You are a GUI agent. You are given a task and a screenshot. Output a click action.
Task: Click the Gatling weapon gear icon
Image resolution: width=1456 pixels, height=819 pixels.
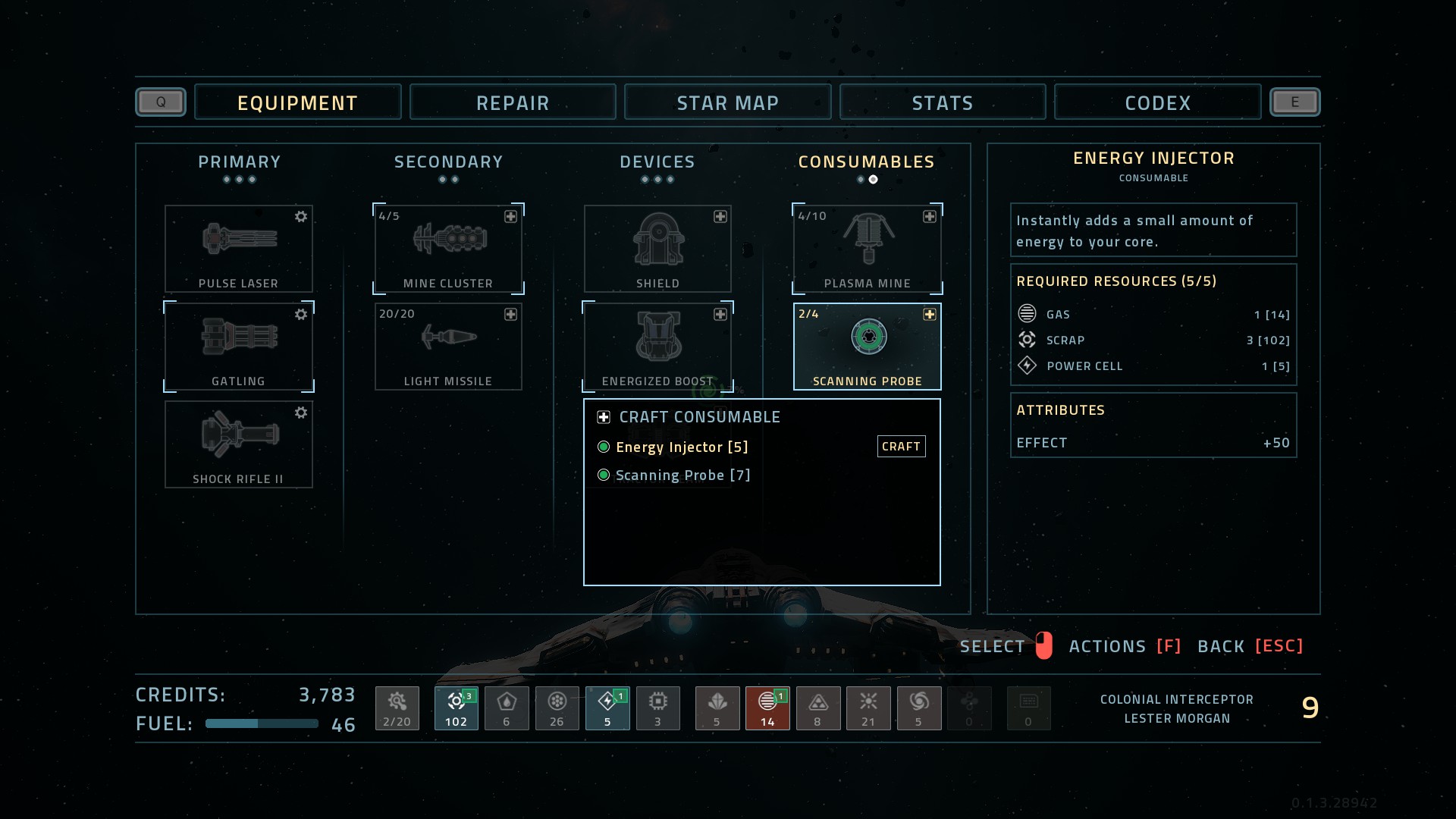tap(301, 315)
